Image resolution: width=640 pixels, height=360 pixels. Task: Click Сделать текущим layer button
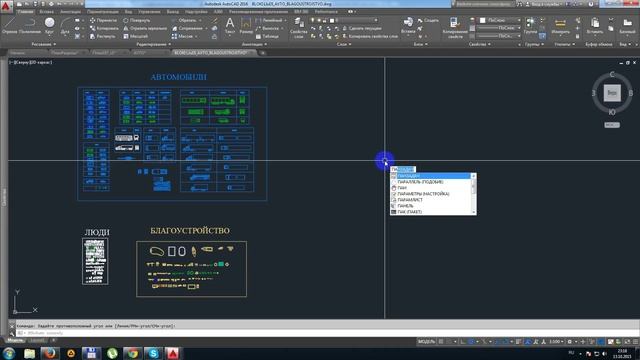click(362, 28)
